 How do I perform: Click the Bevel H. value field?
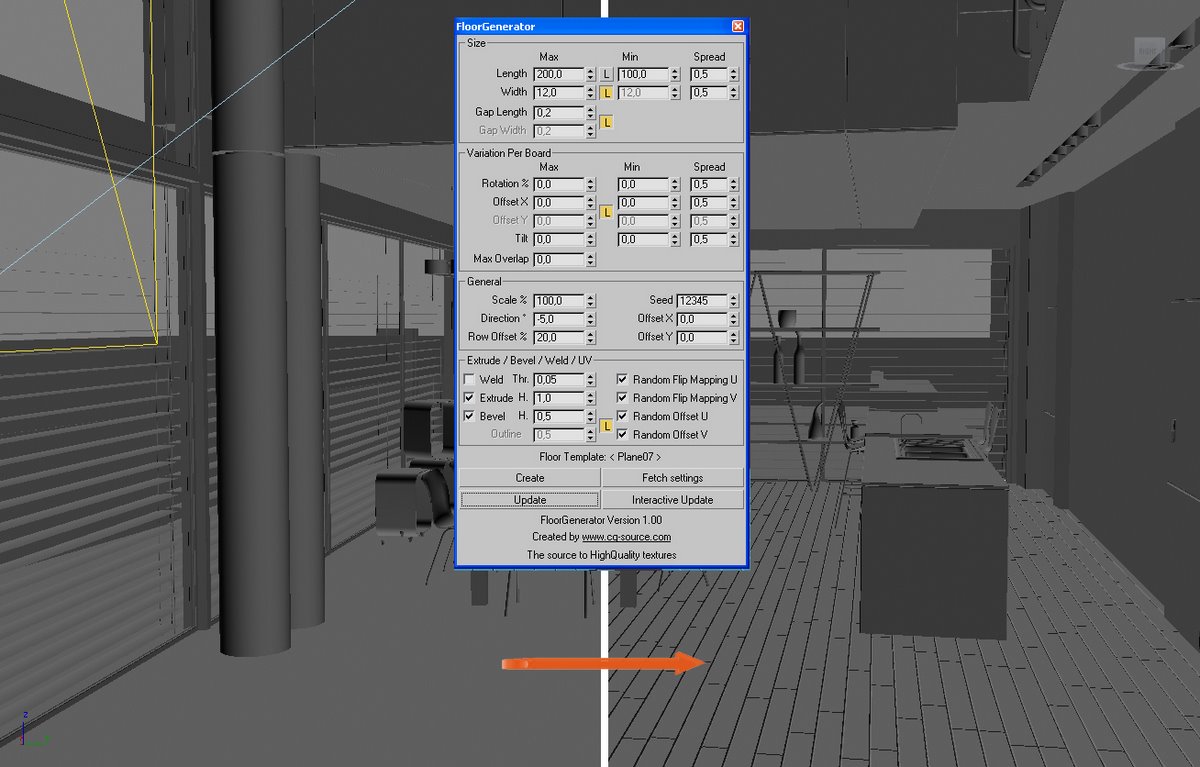559,416
